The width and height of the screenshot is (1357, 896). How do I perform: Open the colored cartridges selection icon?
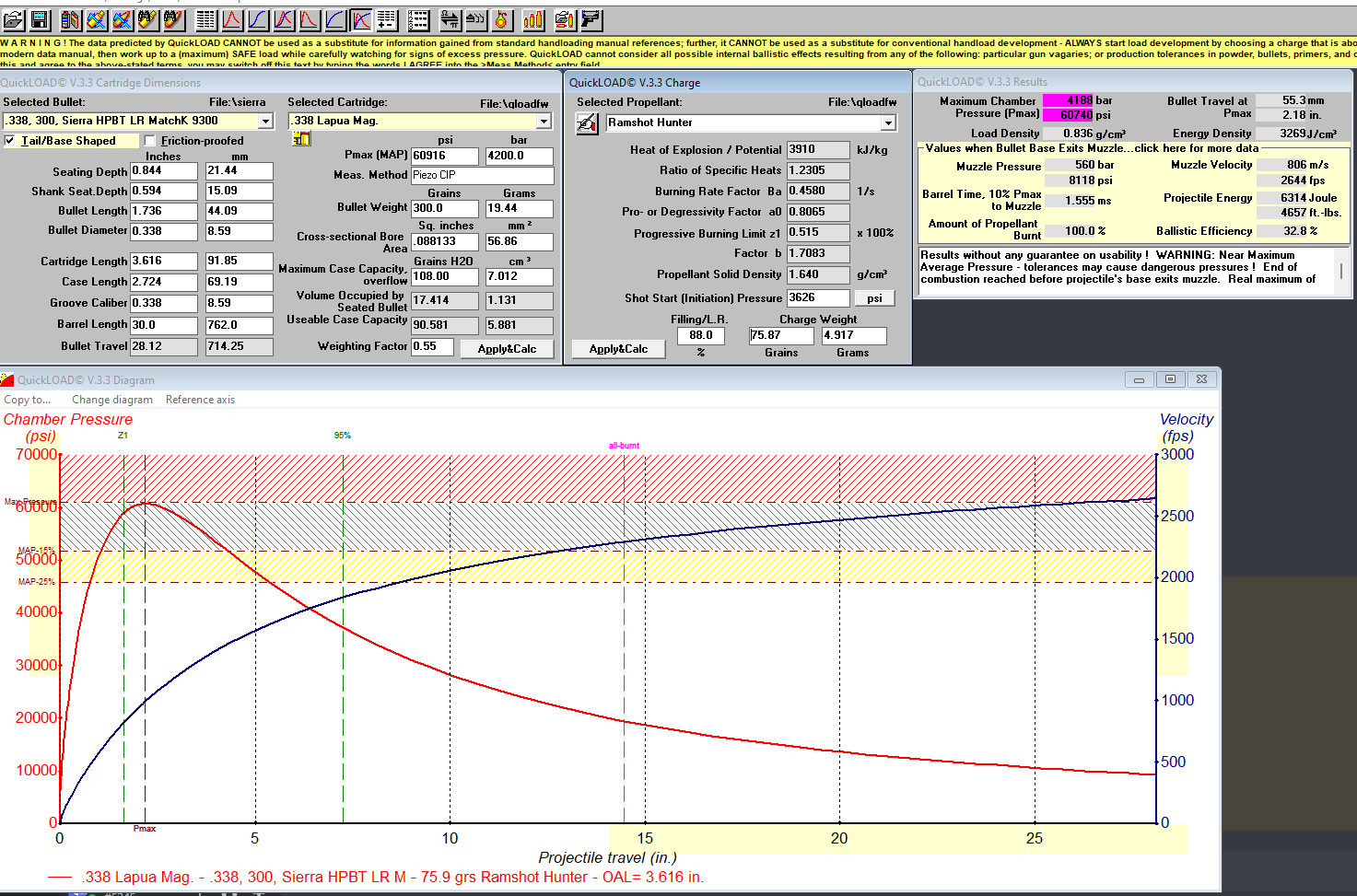(70, 19)
